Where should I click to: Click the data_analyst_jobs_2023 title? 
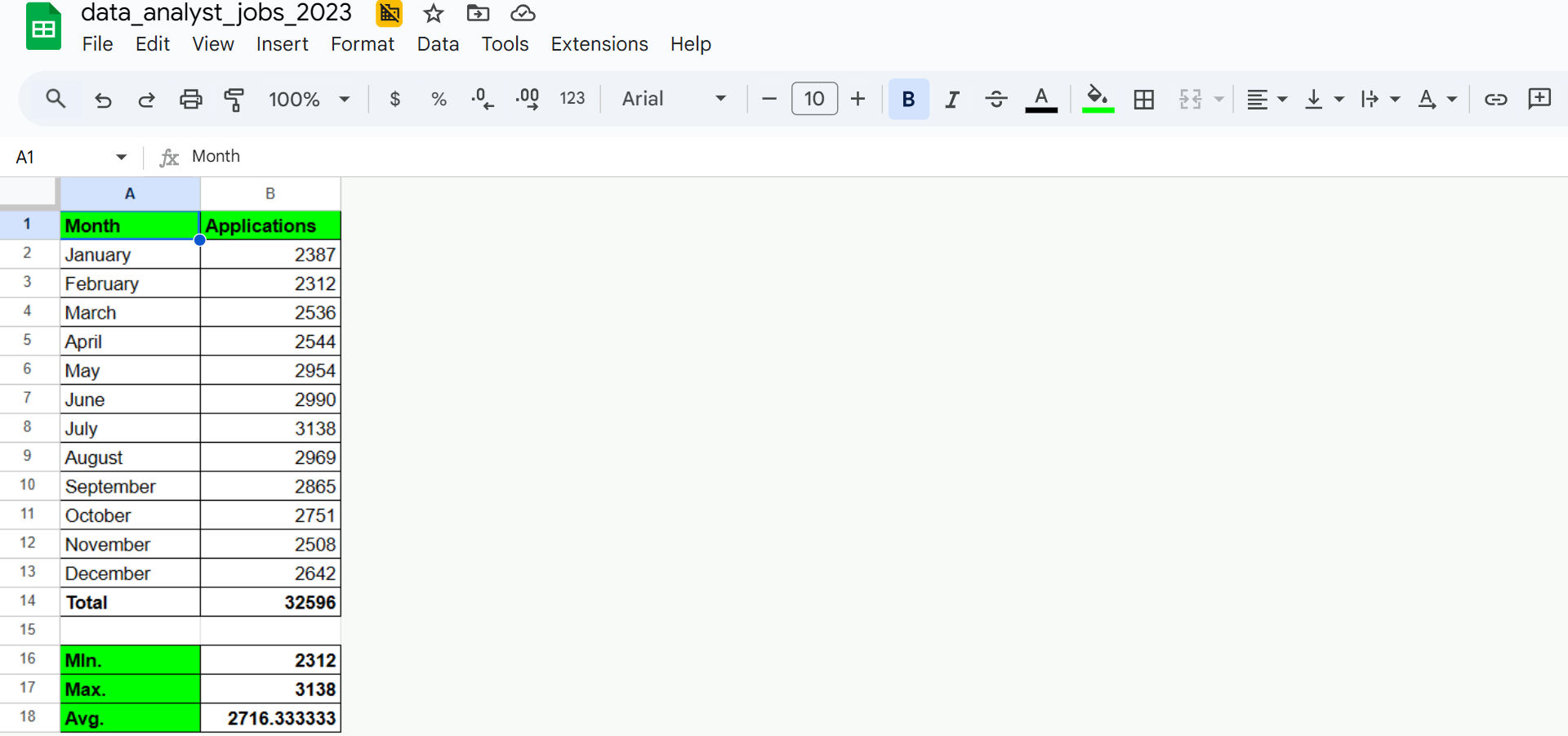[216, 13]
